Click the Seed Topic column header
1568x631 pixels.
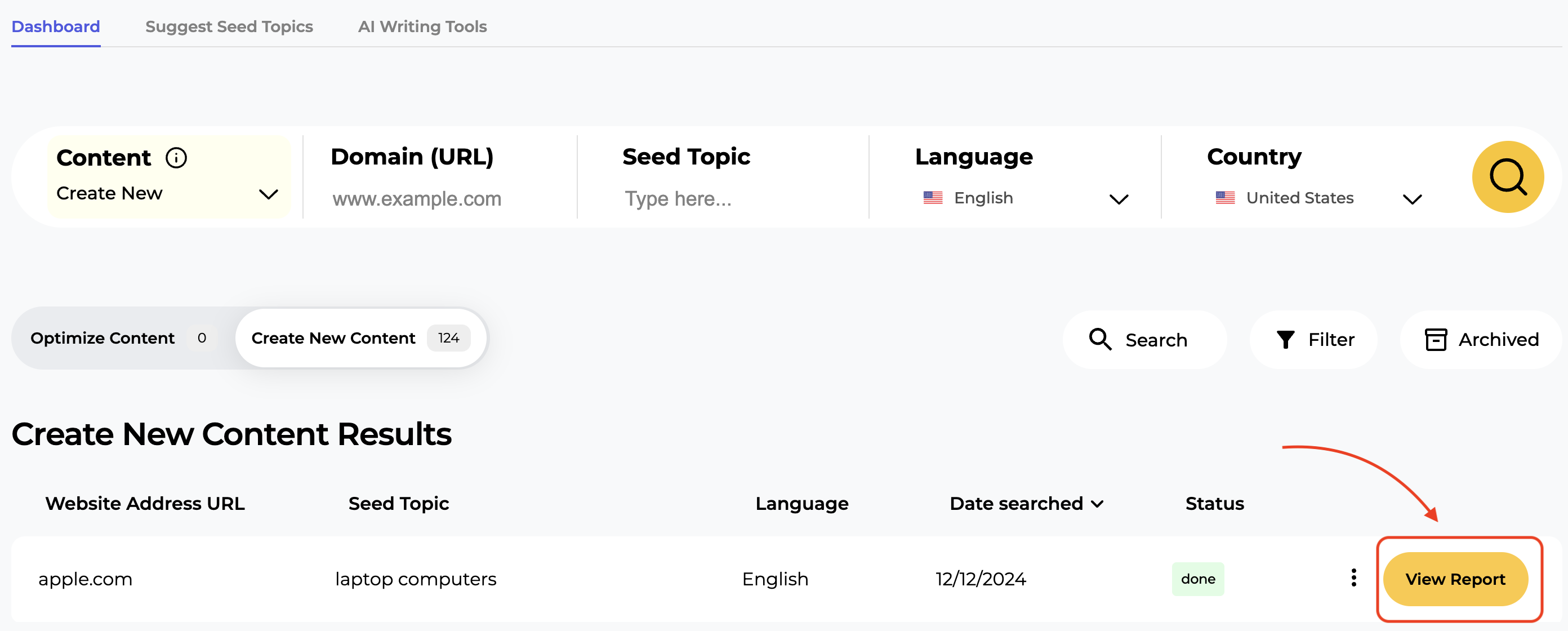coord(398,504)
